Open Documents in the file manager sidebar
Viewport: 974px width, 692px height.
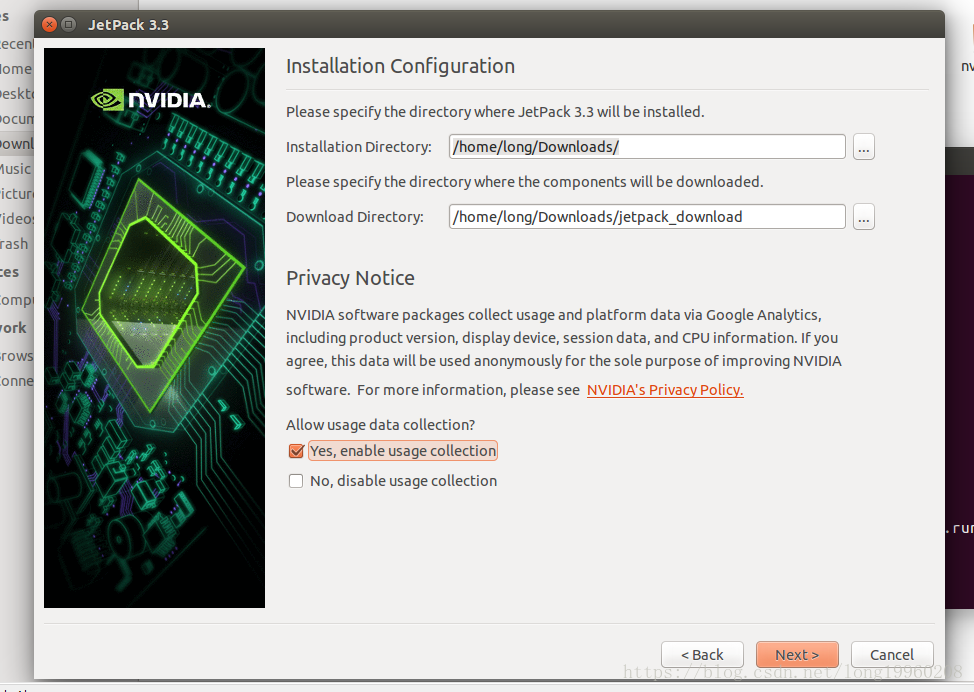[x=17, y=119]
